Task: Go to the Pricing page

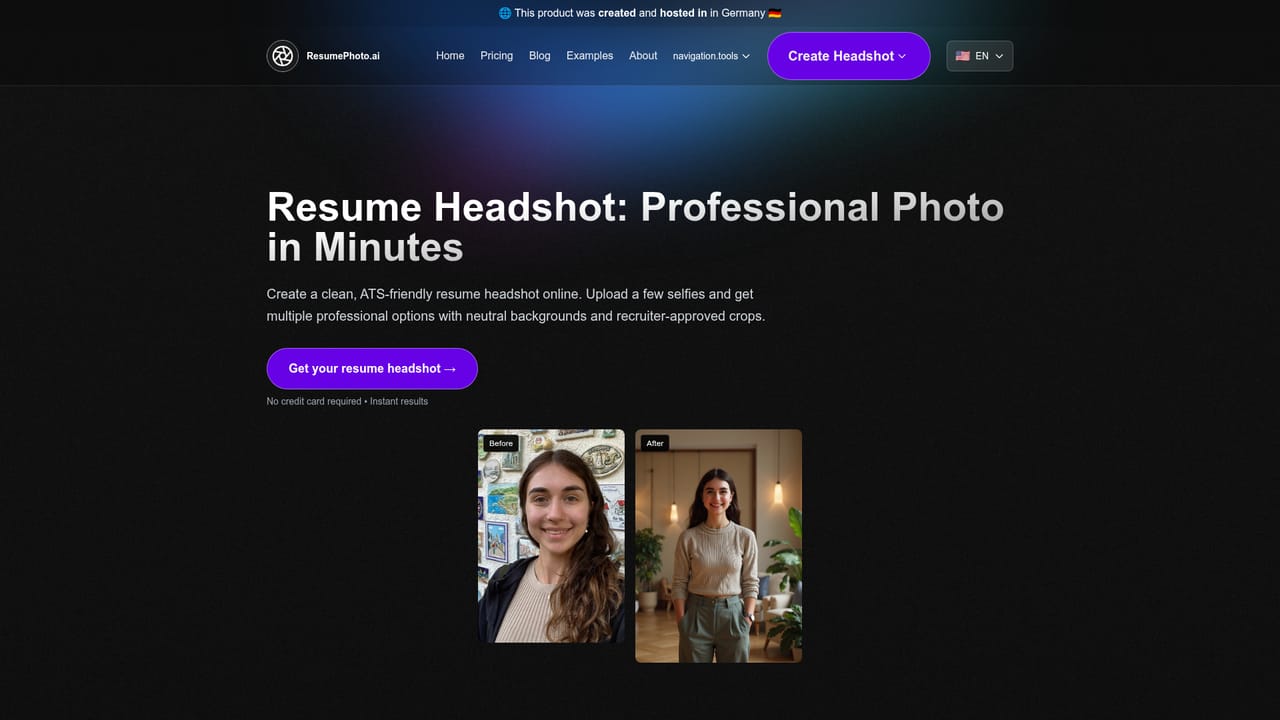Action: (x=496, y=56)
